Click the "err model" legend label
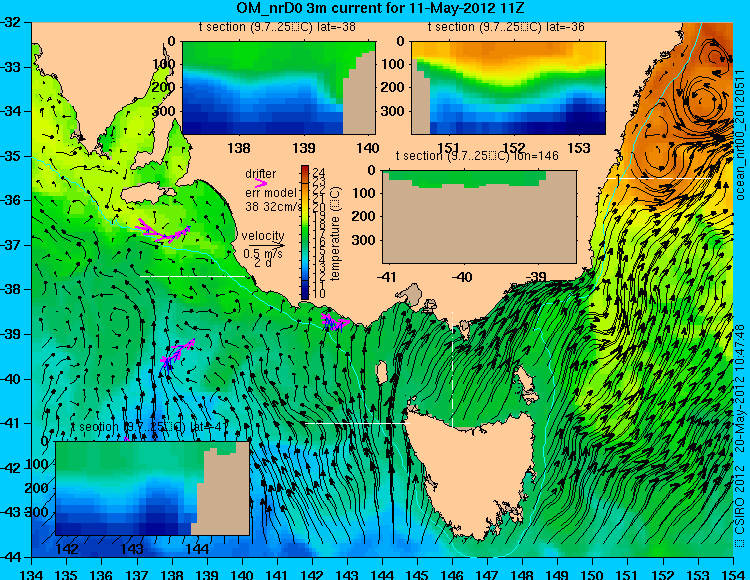The image size is (750, 580). [271, 193]
